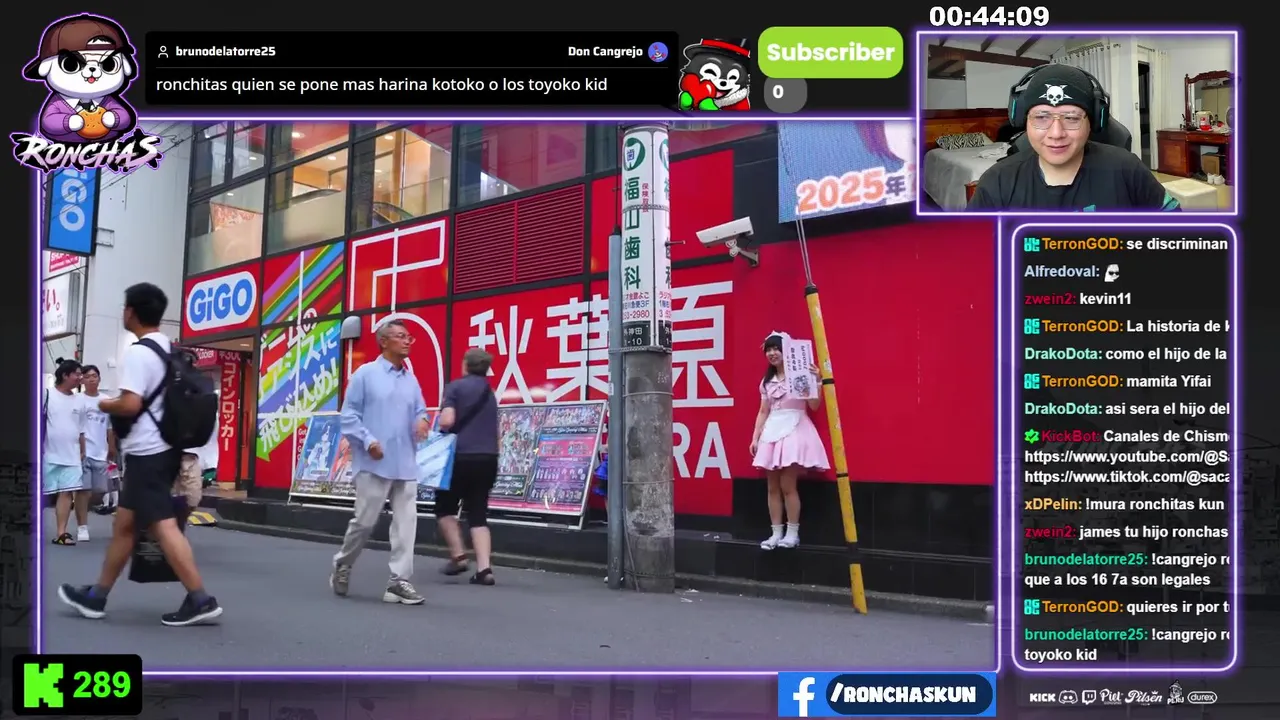Click the 'que a los 16 7a son legales' line
Image resolution: width=1280 pixels, height=720 pixels.
[1117, 579]
